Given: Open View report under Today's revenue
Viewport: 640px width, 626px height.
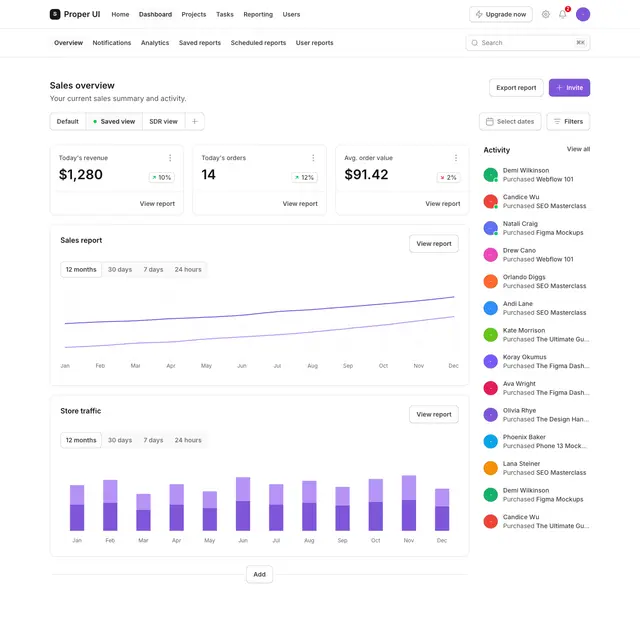Looking at the screenshot, I should click(157, 203).
